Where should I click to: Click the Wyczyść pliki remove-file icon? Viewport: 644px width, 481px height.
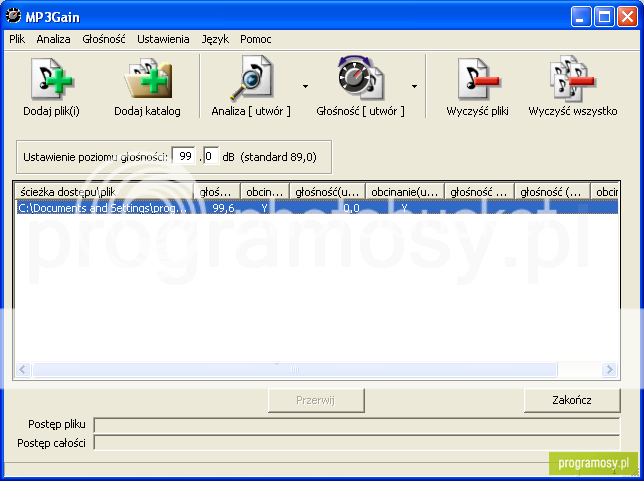[478, 78]
